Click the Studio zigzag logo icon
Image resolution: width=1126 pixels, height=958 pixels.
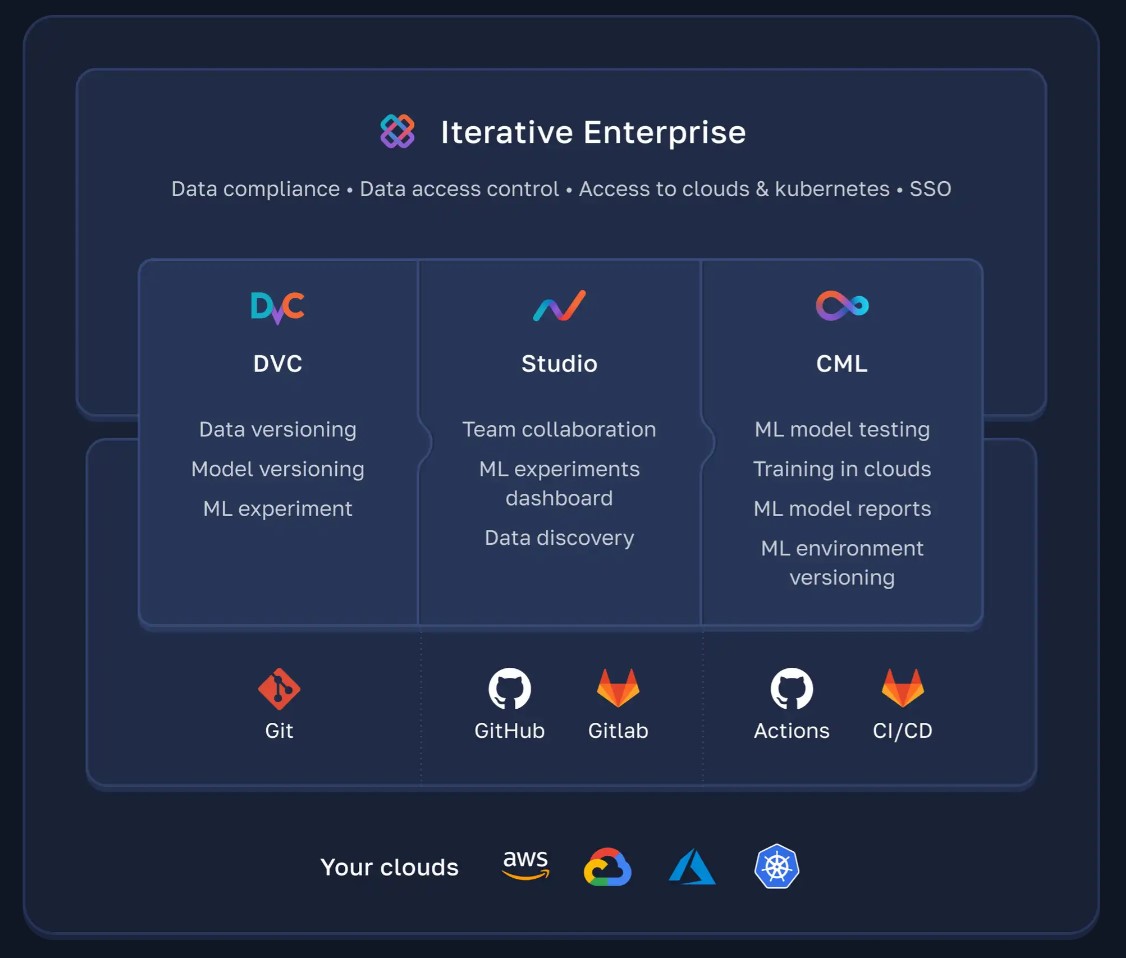[x=559, y=307]
